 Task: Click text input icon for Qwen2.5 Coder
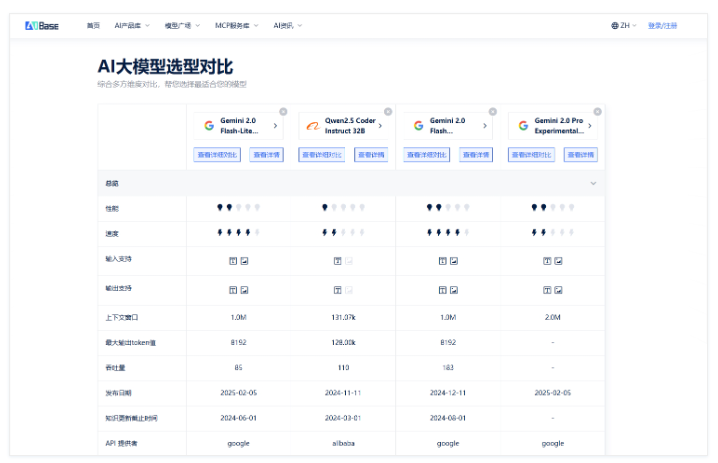click(337, 261)
